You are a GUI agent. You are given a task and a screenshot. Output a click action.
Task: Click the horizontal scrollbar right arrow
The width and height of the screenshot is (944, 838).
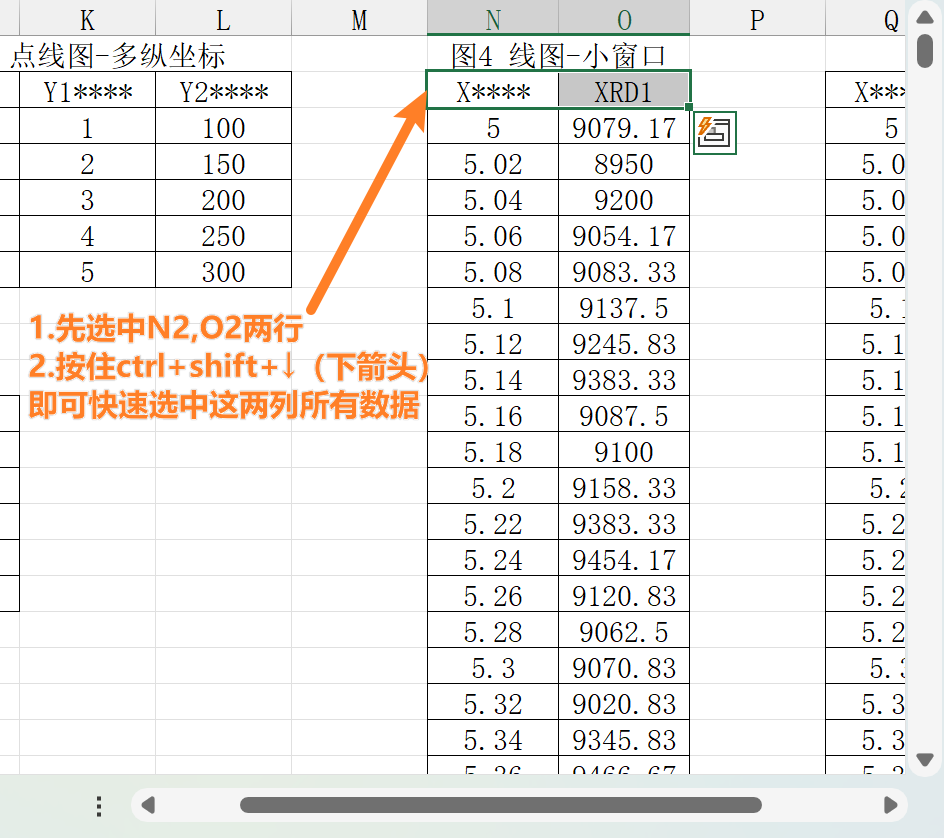(x=890, y=805)
